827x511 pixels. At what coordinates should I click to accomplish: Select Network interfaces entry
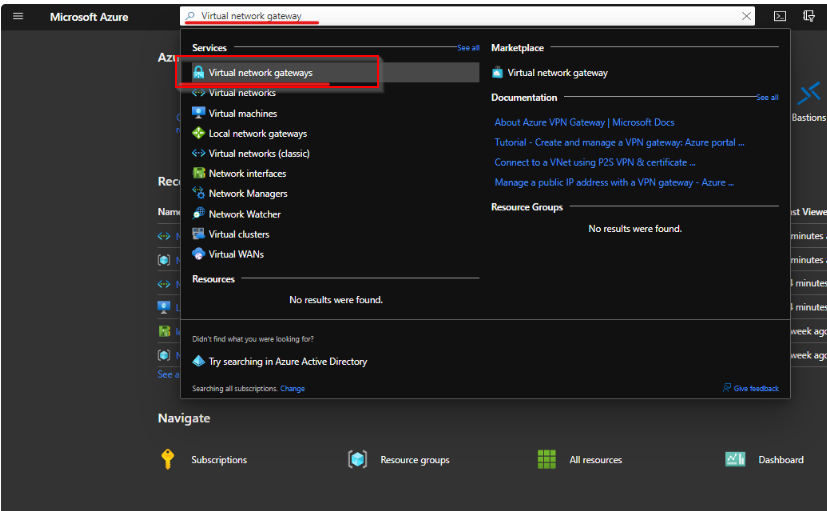247,173
